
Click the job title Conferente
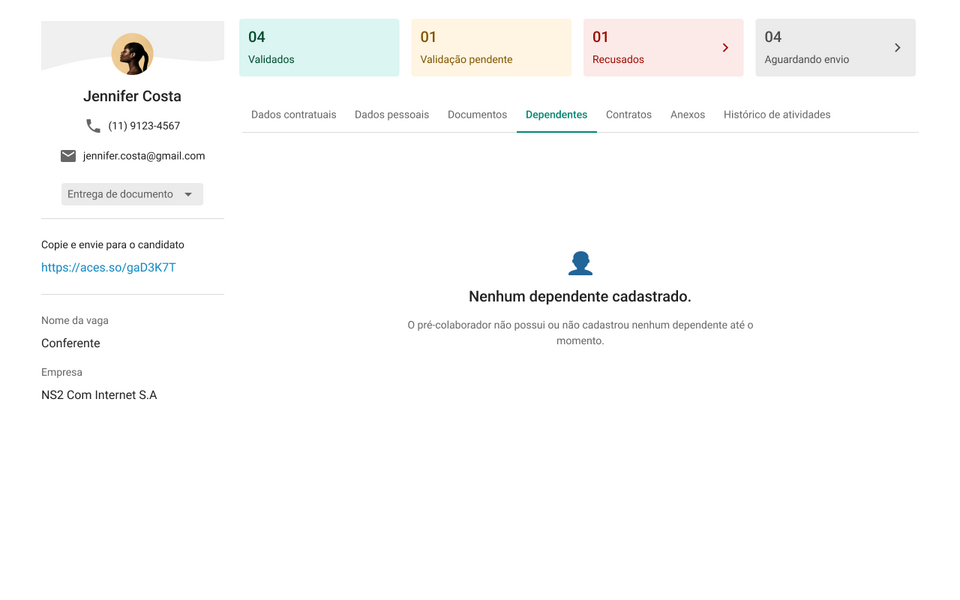[x=70, y=343]
